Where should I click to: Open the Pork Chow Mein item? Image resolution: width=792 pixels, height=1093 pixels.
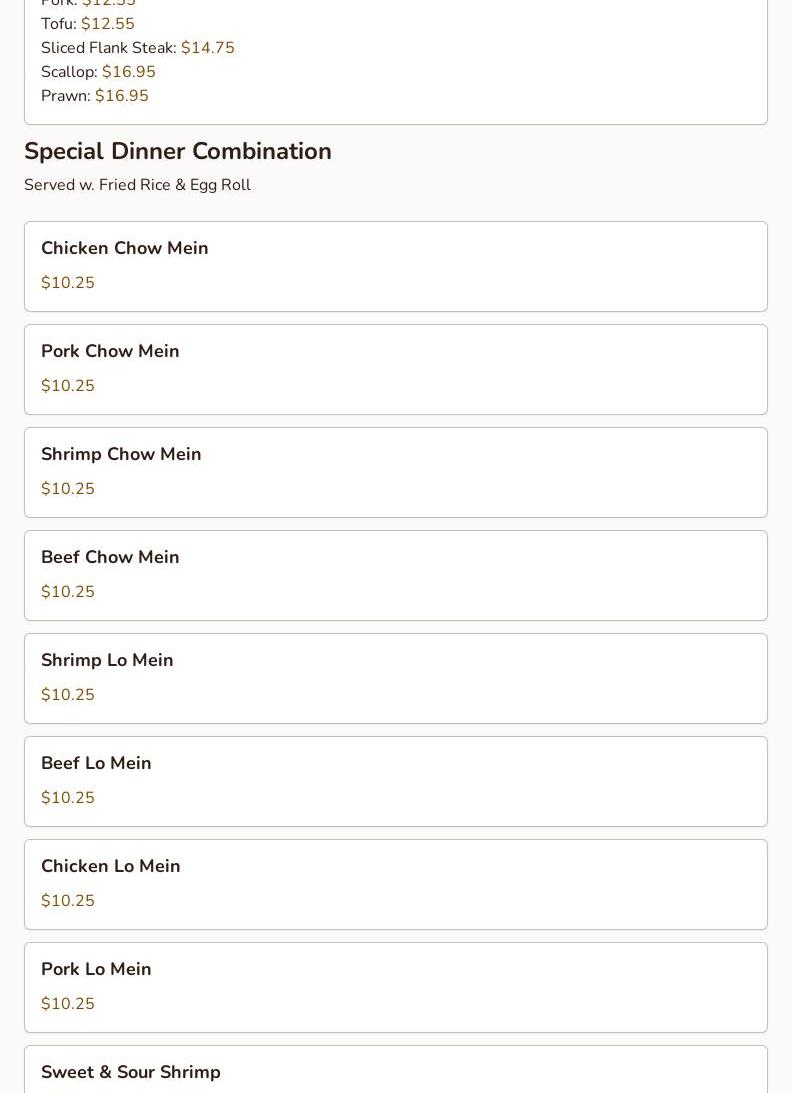tap(110, 351)
